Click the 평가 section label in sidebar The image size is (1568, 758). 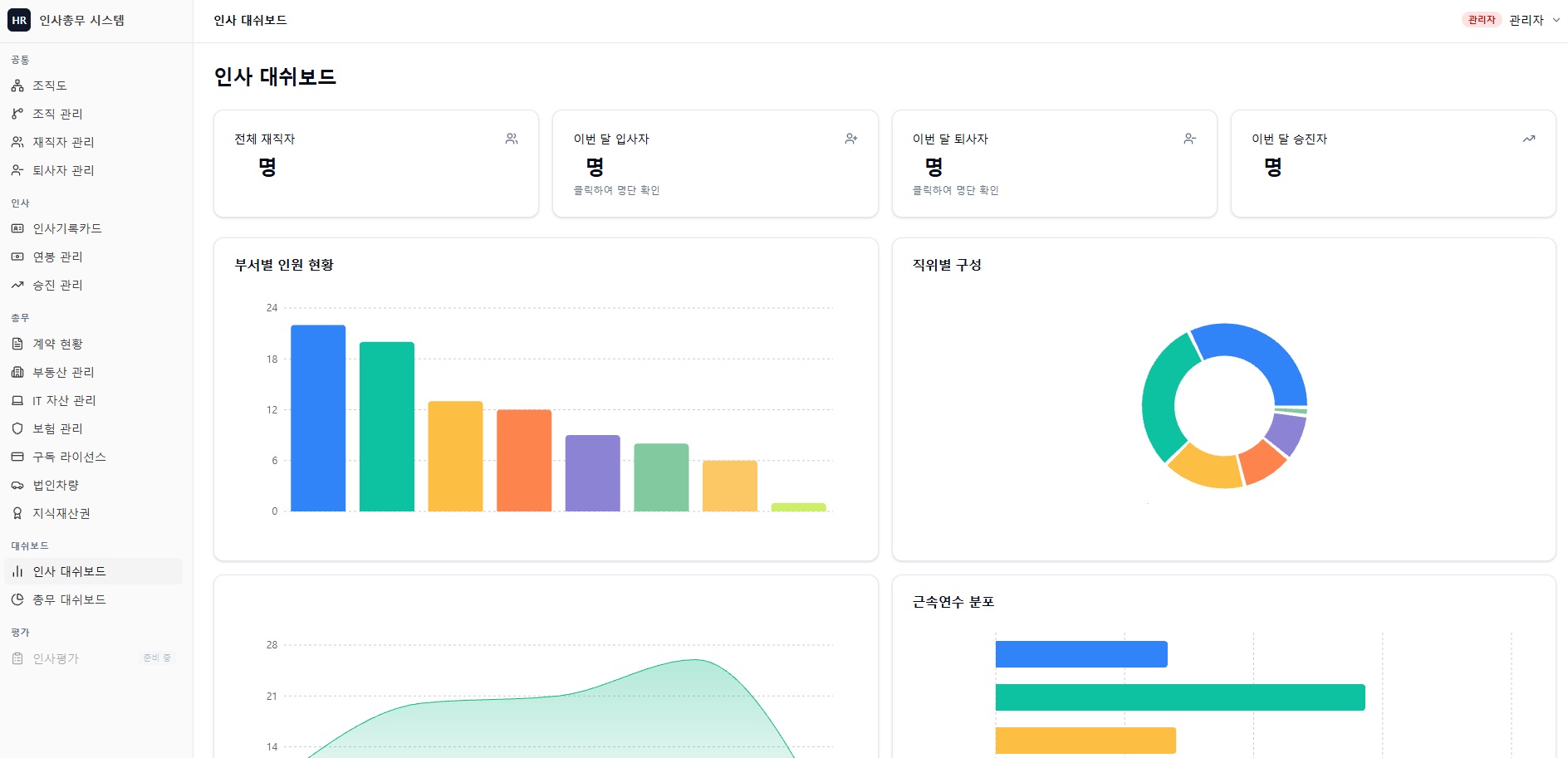coord(20,633)
